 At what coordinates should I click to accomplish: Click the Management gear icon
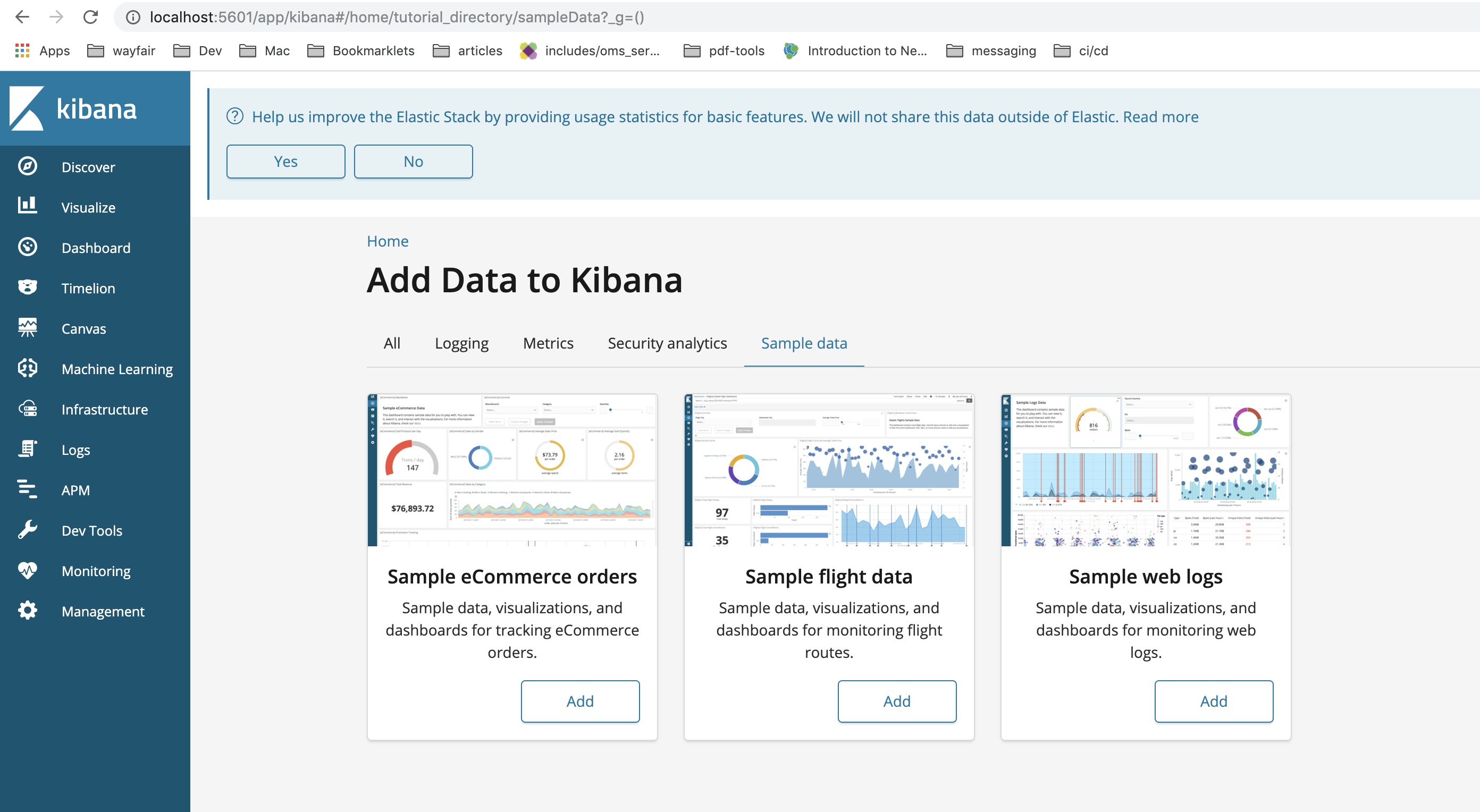point(27,611)
